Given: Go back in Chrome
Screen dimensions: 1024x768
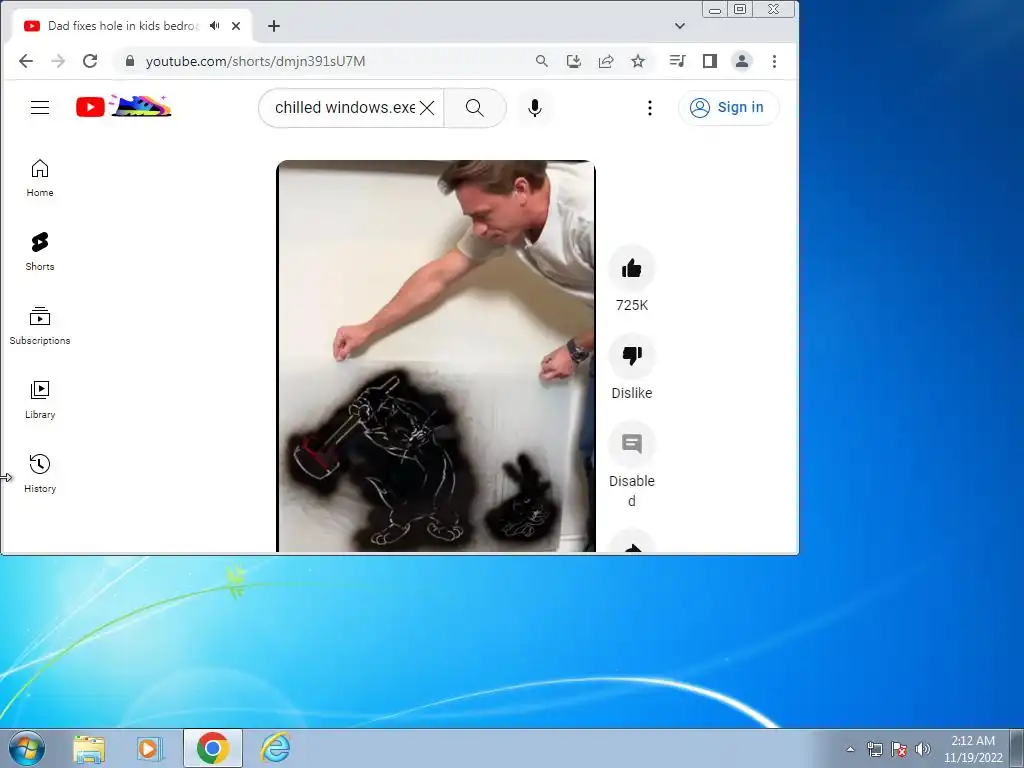Looking at the screenshot, I should (x=25, y=61).
